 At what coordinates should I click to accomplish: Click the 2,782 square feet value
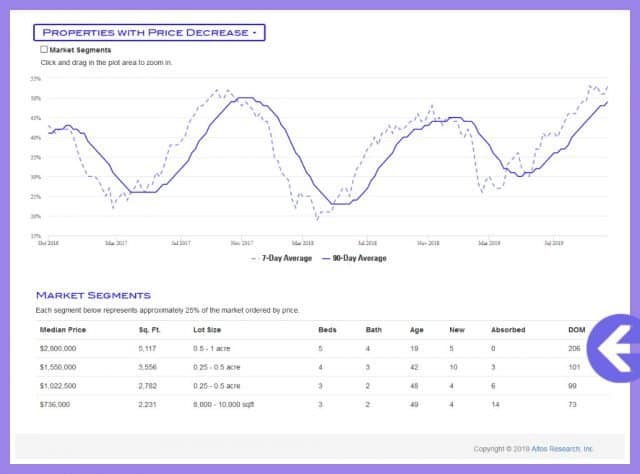(x=147, y=386)
